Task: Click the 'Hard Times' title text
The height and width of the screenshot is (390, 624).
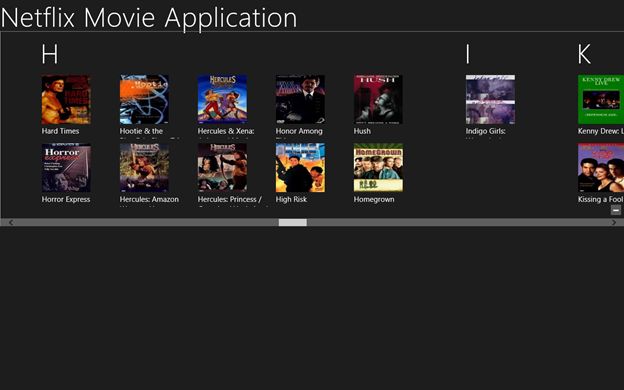Action: click(x=60, y=131)
